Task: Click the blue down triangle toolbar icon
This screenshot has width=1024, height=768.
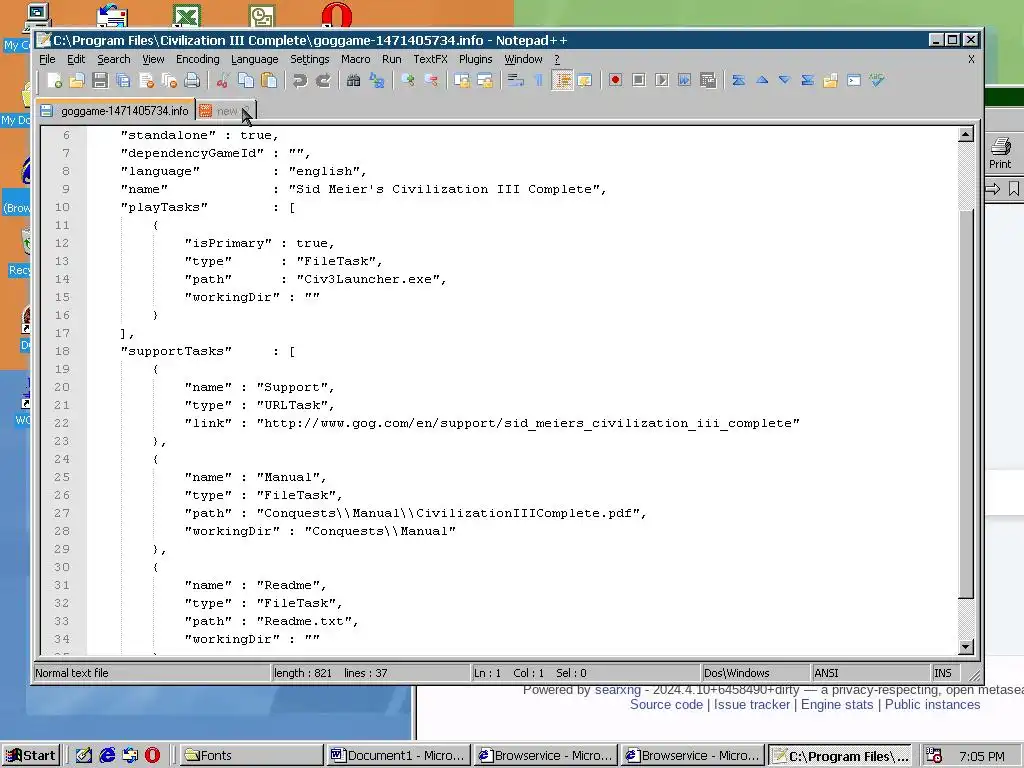Action: point(784,80)
